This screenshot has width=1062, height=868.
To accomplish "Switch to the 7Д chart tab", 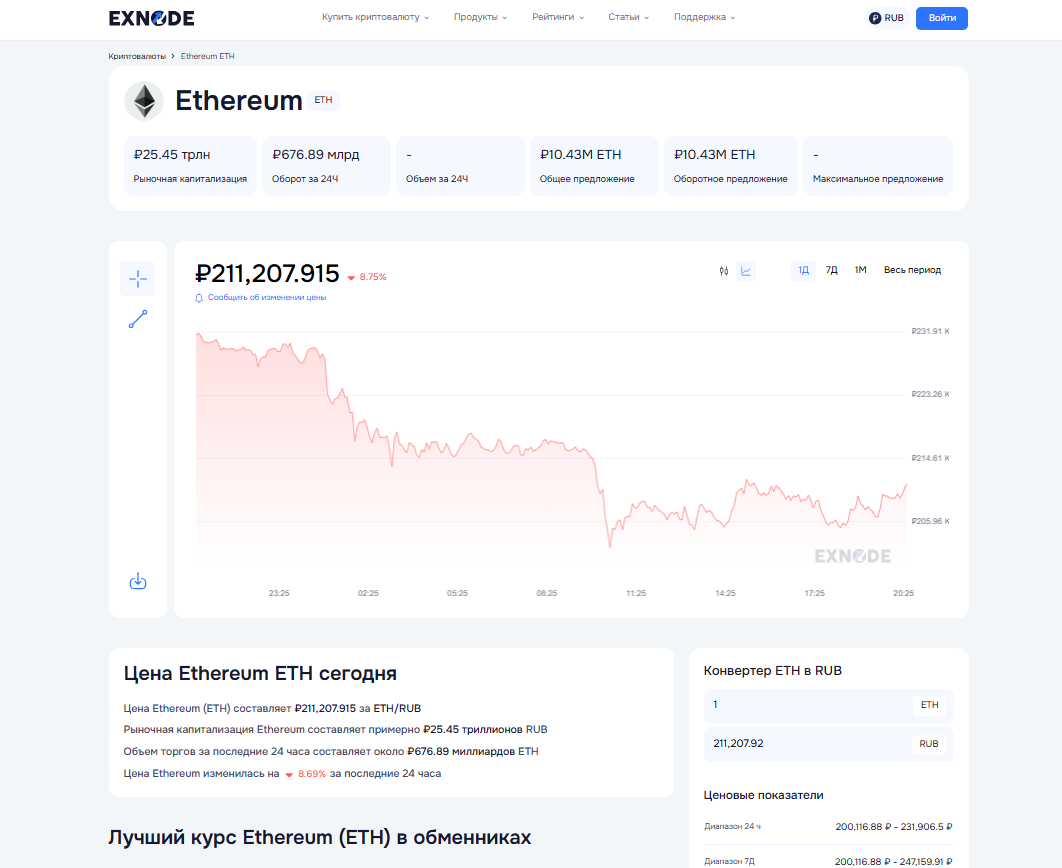I will [x=830, y=270].
